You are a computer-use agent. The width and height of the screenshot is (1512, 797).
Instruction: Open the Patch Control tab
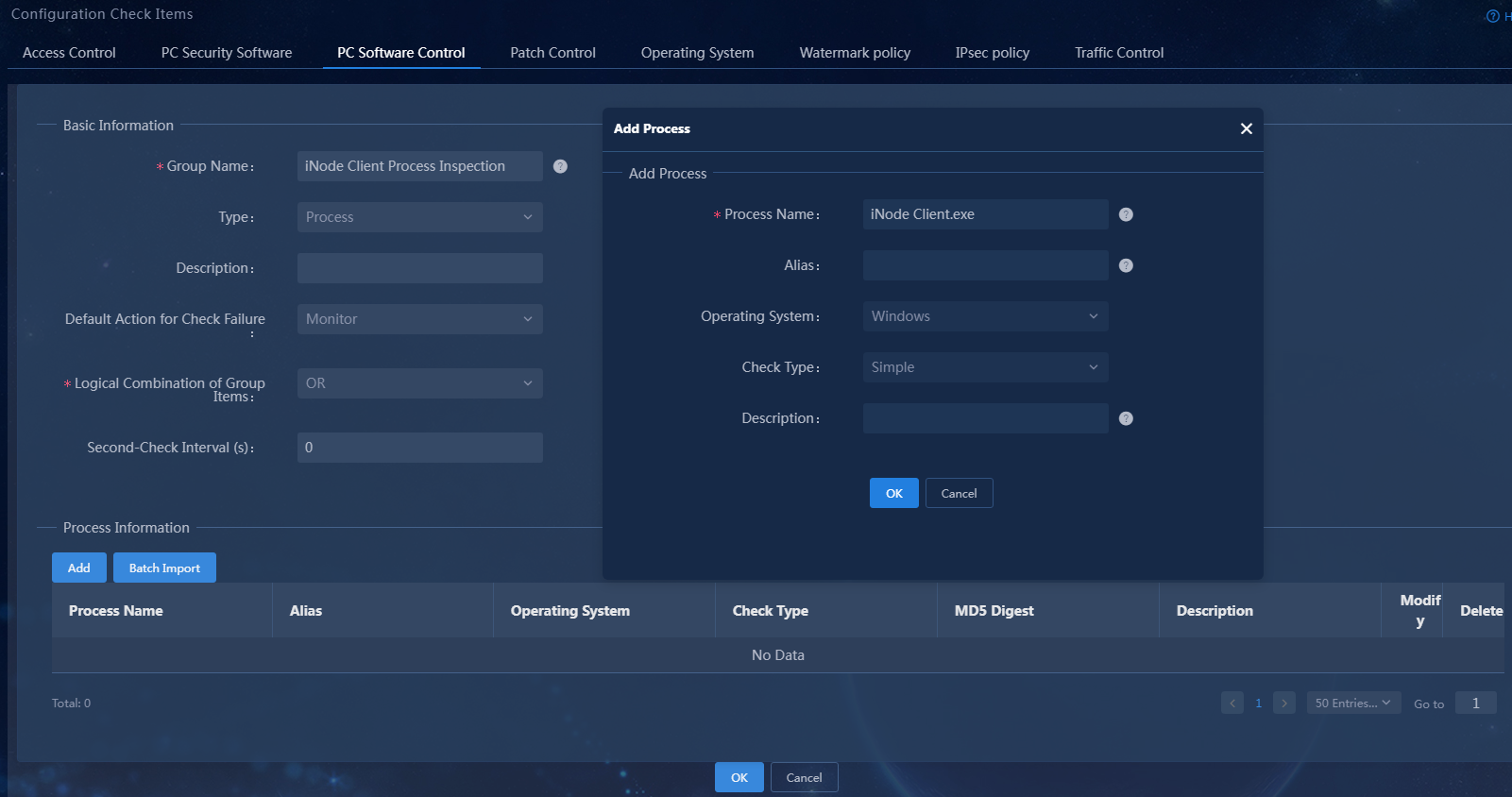pyautogui.click(x=553, y=53)
